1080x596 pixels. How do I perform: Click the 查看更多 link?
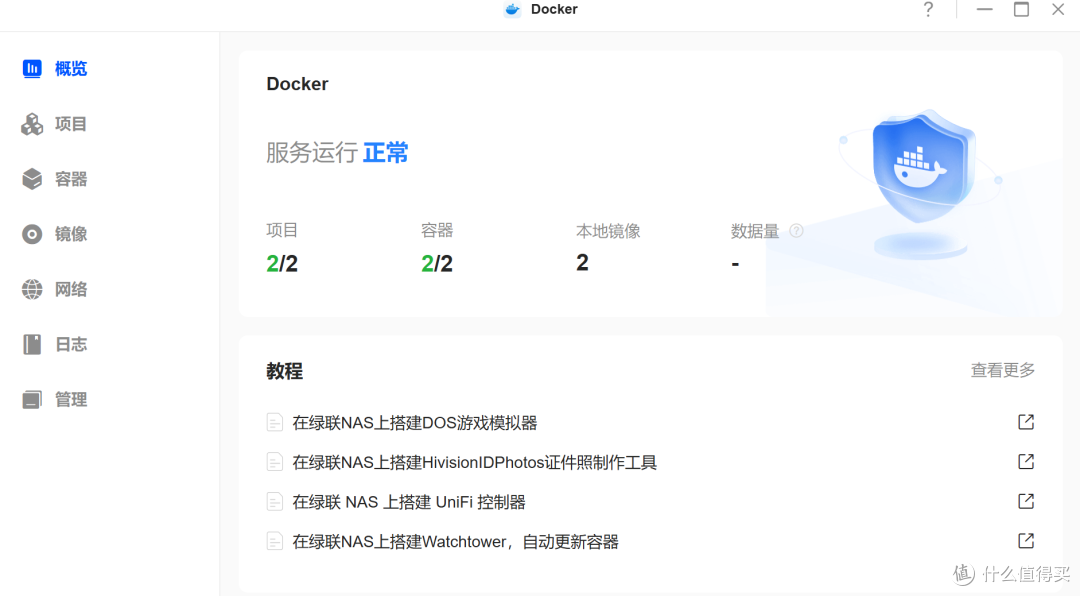1002,371
